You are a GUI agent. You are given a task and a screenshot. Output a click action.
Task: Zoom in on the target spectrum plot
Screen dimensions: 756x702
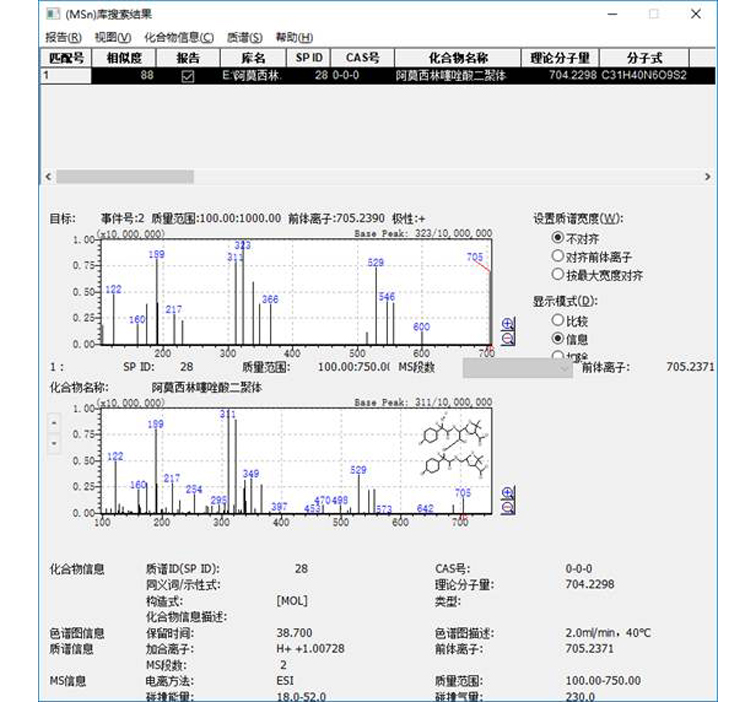tap(507, 324)
